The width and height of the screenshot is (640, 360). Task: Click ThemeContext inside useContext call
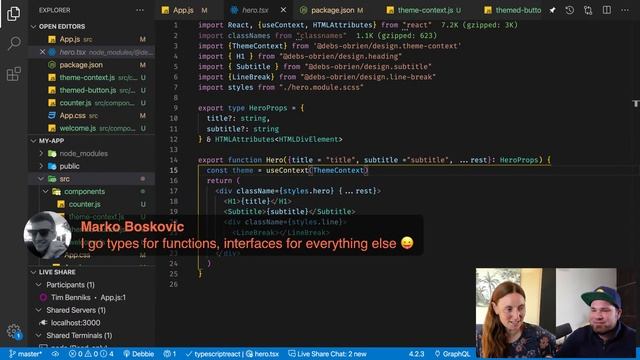[338, 170]
